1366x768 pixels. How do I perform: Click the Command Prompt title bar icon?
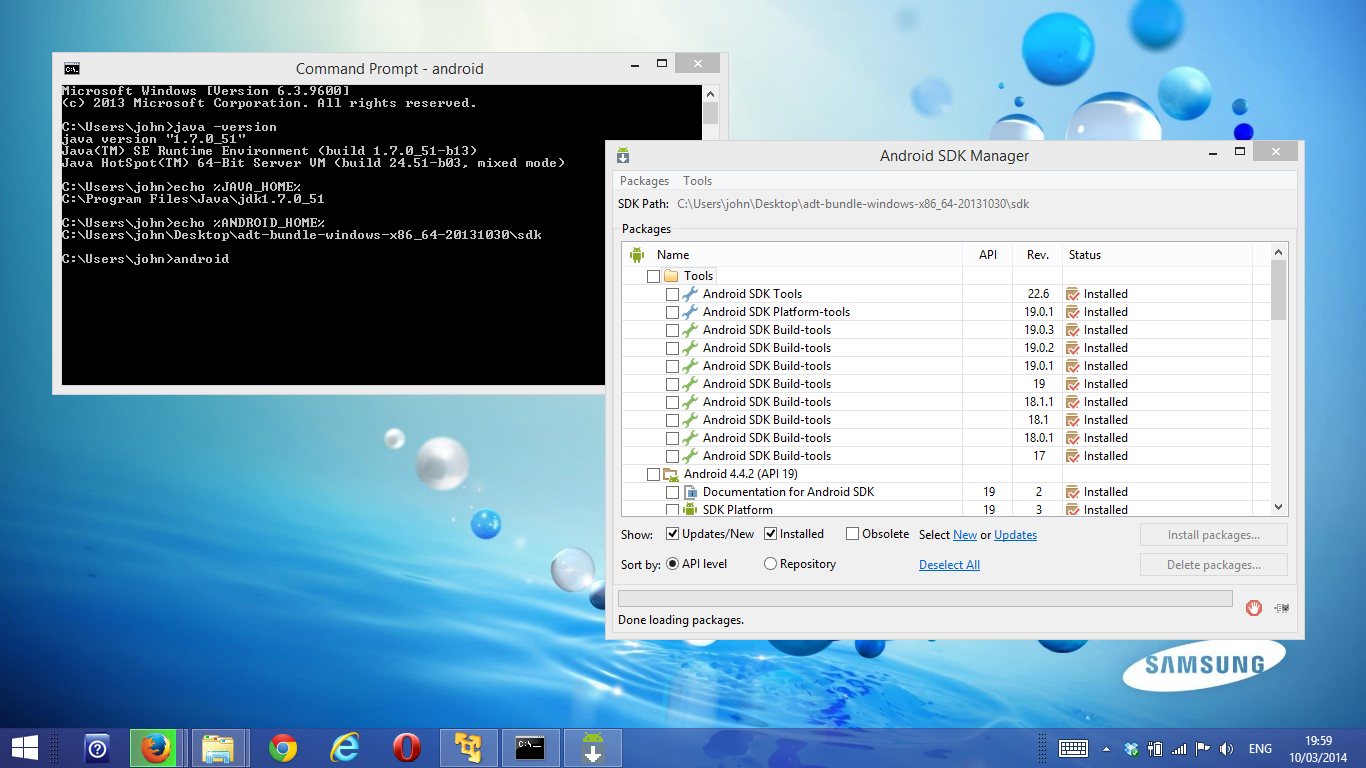click(71, 69)
